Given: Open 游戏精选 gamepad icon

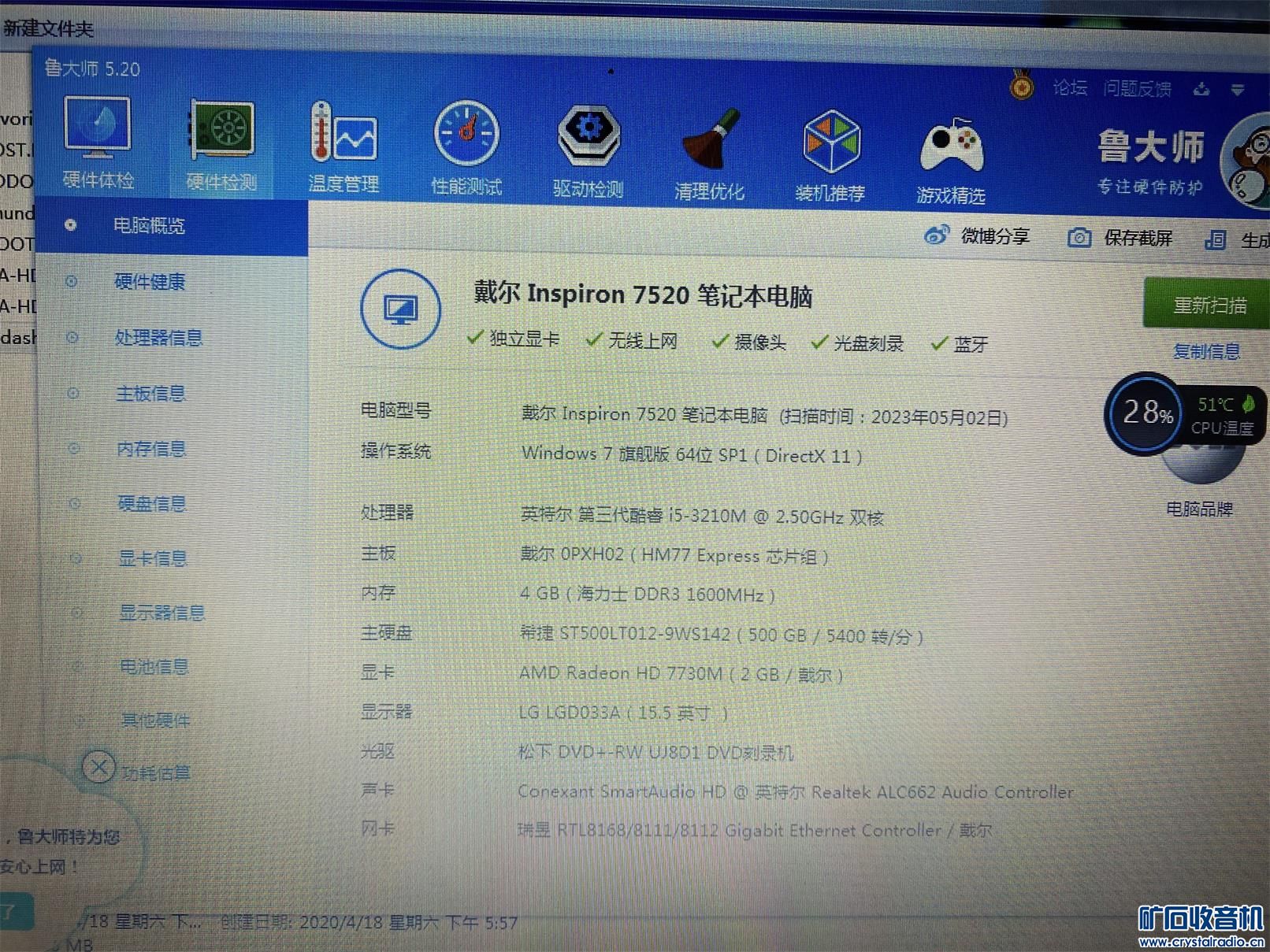Looking at the screenshot, I should coord(952,146).
